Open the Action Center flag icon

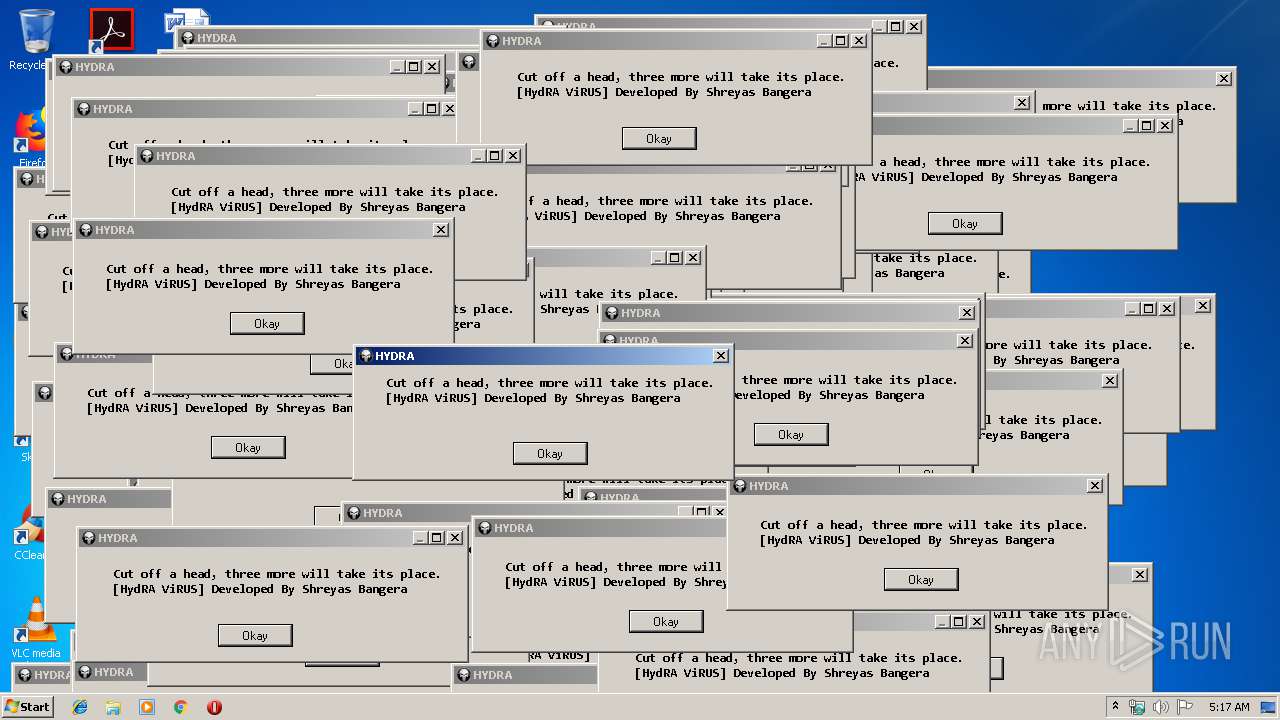click(1184, 707)
